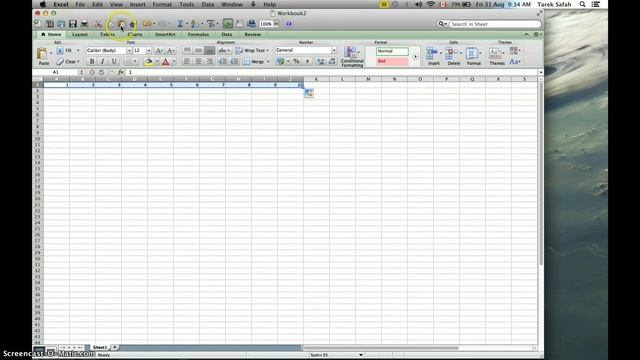Click the Filter funnel icon in the toolbar
The width and height of the screenshot is (640, 360).
(x=211, y=24)
